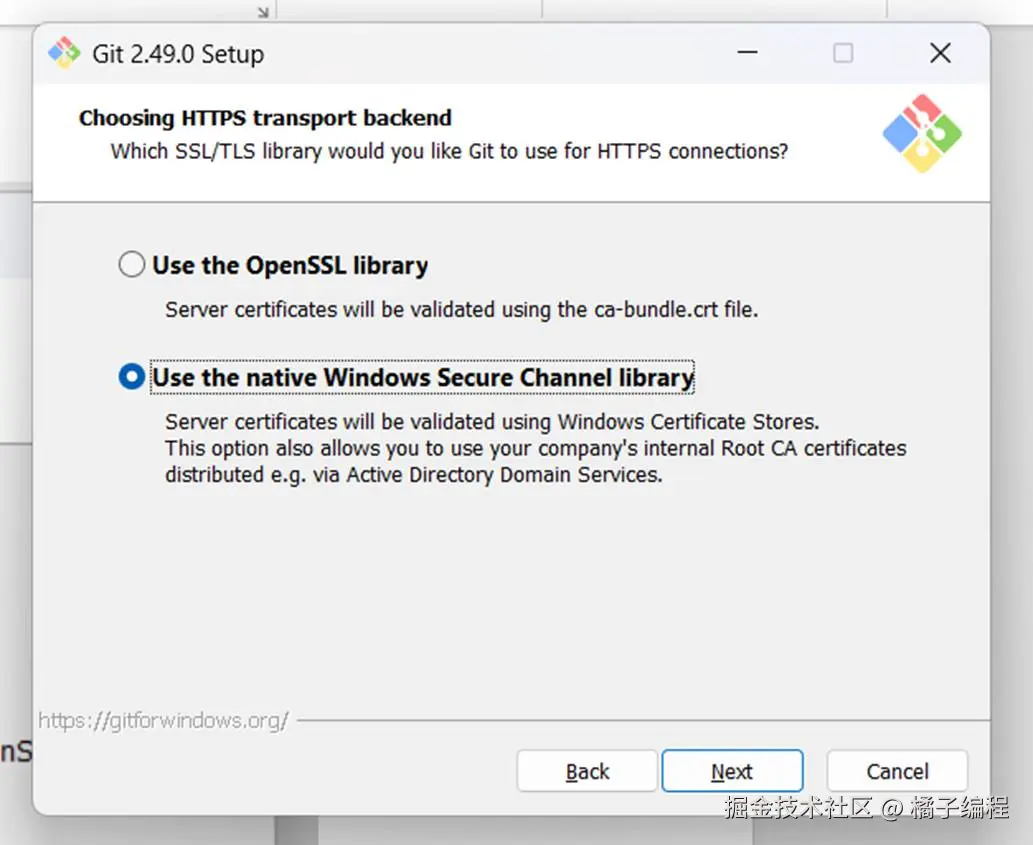Click the large Git logo in the header
Image resolution: width=1033 pixels, height=845 pixels.
(x=921, y=134)
